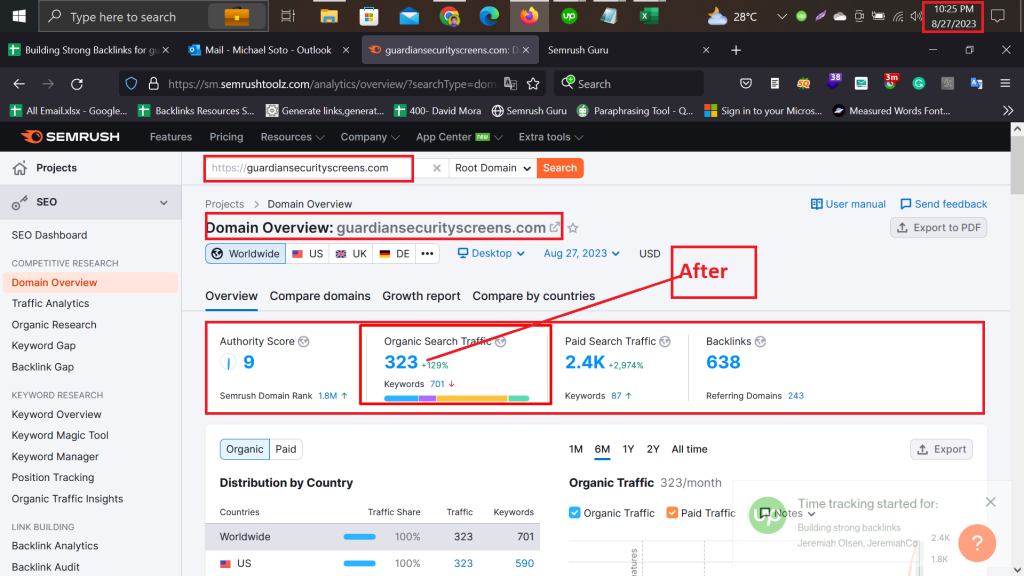
Task: Click the domain search input field
Action: (309, 168)
